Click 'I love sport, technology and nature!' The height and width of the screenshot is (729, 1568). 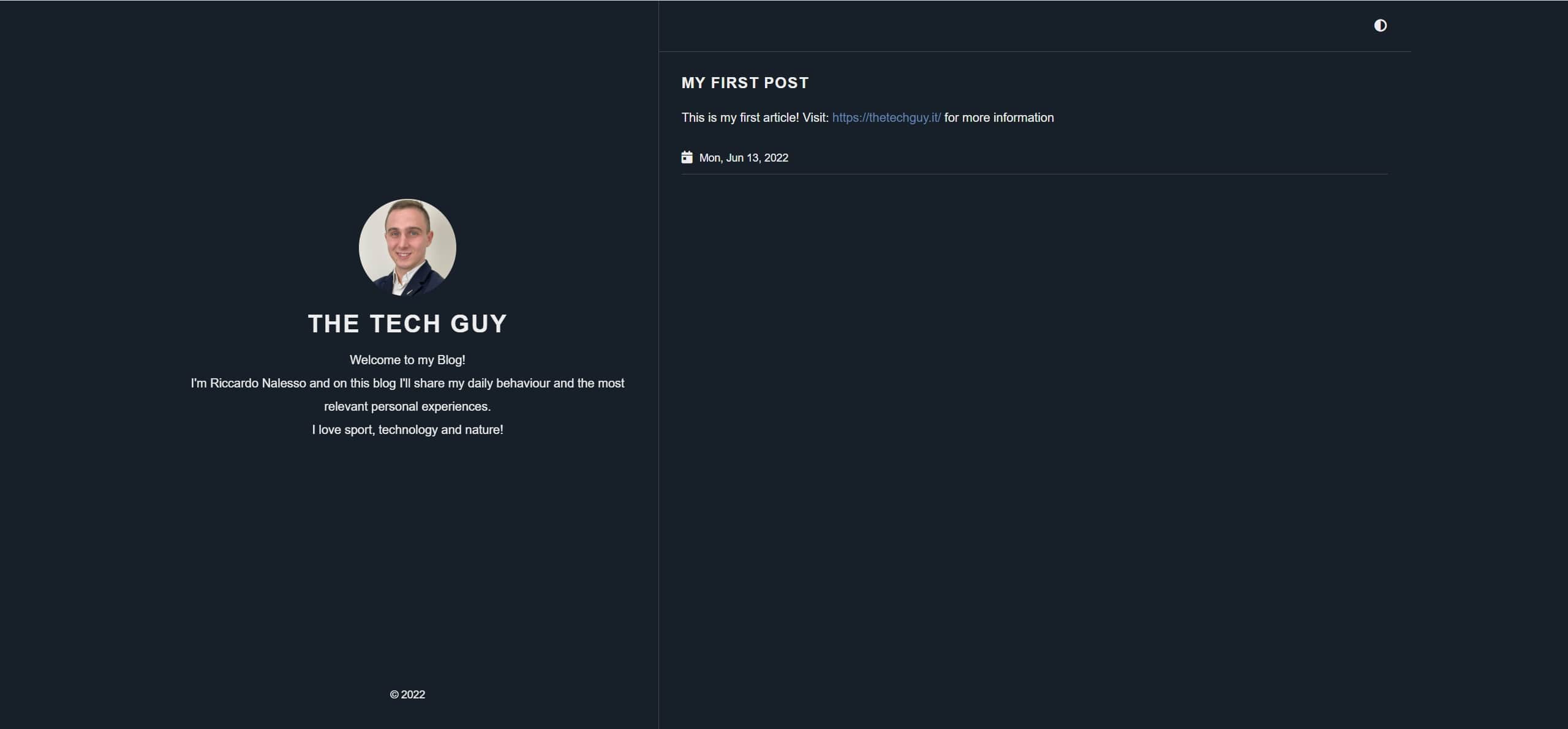(x=407, y=430)
